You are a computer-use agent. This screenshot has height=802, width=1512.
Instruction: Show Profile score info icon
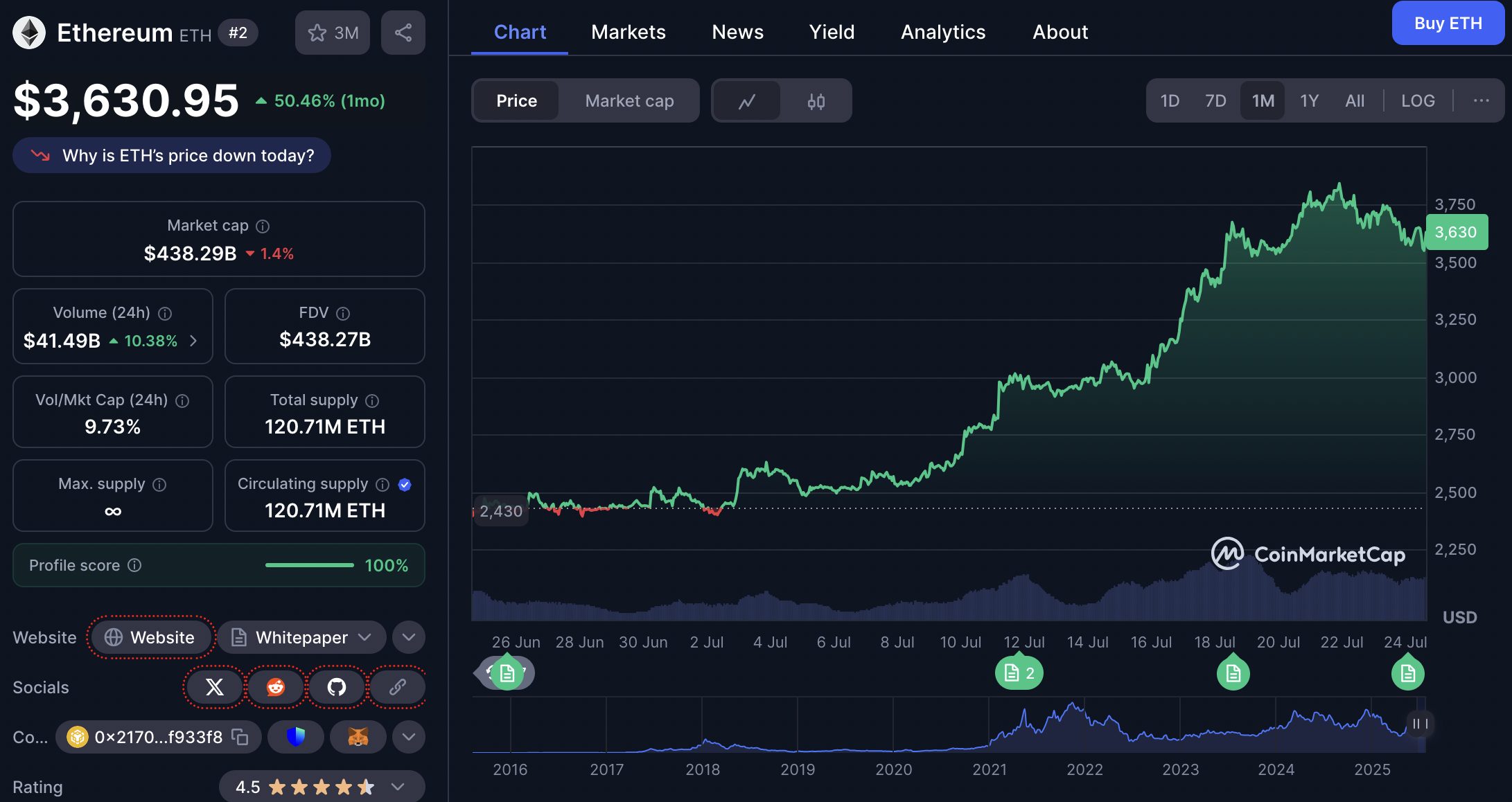(x=134, y=565)
